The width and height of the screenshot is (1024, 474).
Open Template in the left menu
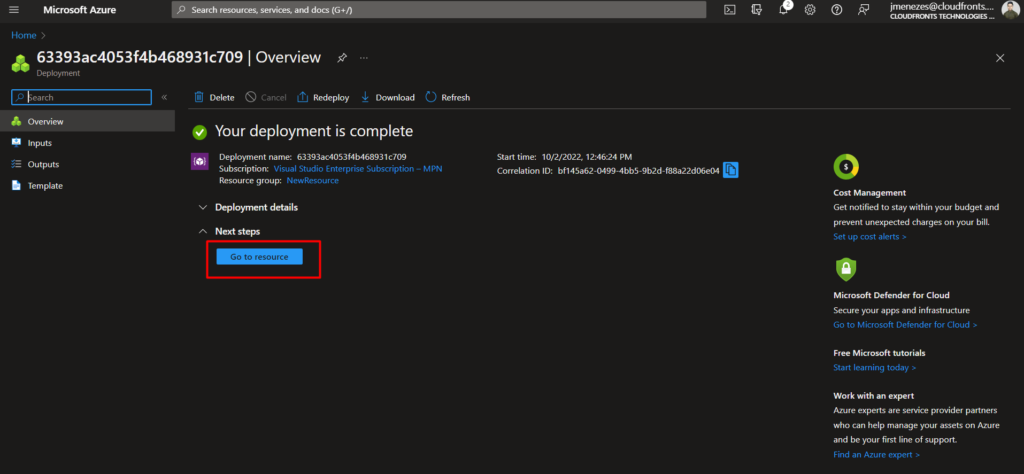point(88,186)
